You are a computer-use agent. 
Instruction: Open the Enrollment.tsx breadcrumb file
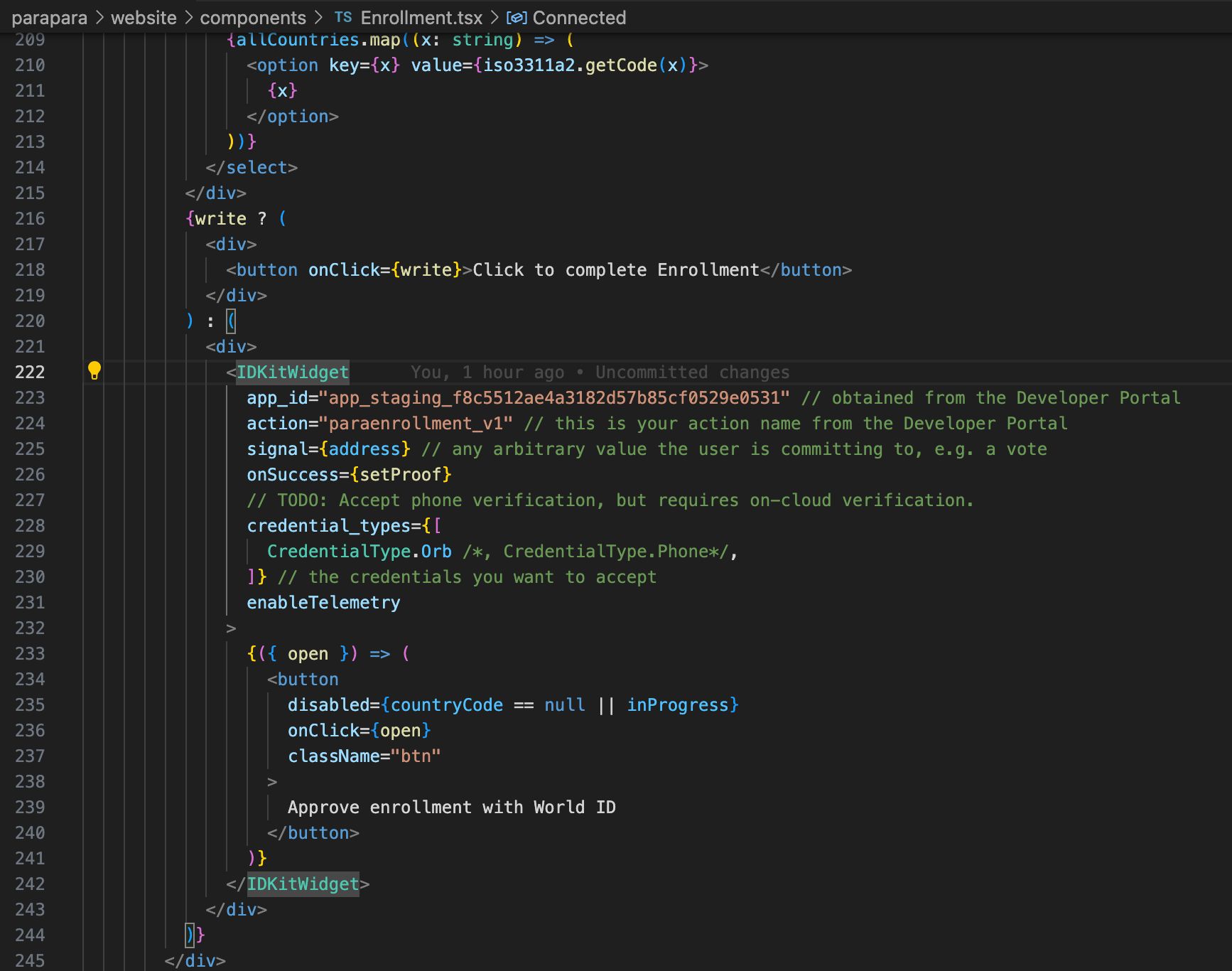421,18
